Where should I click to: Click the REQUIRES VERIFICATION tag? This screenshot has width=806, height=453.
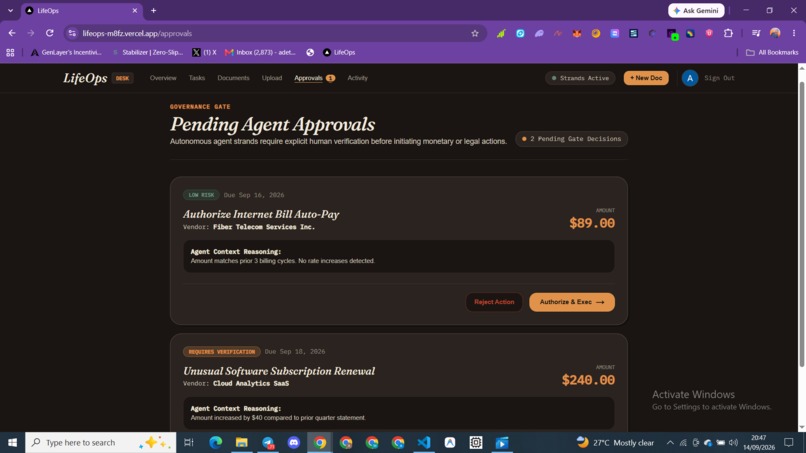pos(222,352)
